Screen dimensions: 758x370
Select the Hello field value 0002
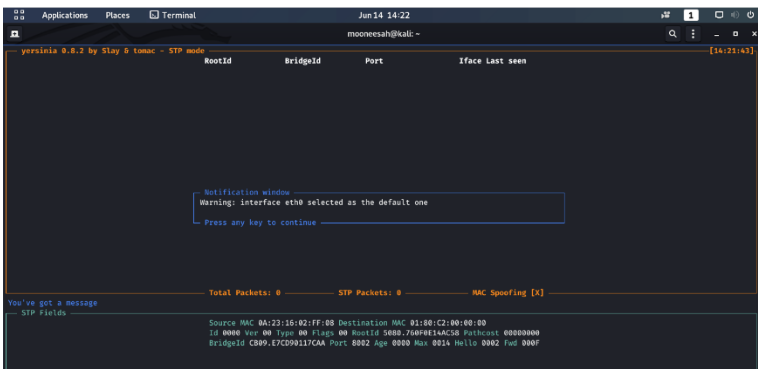491,343
